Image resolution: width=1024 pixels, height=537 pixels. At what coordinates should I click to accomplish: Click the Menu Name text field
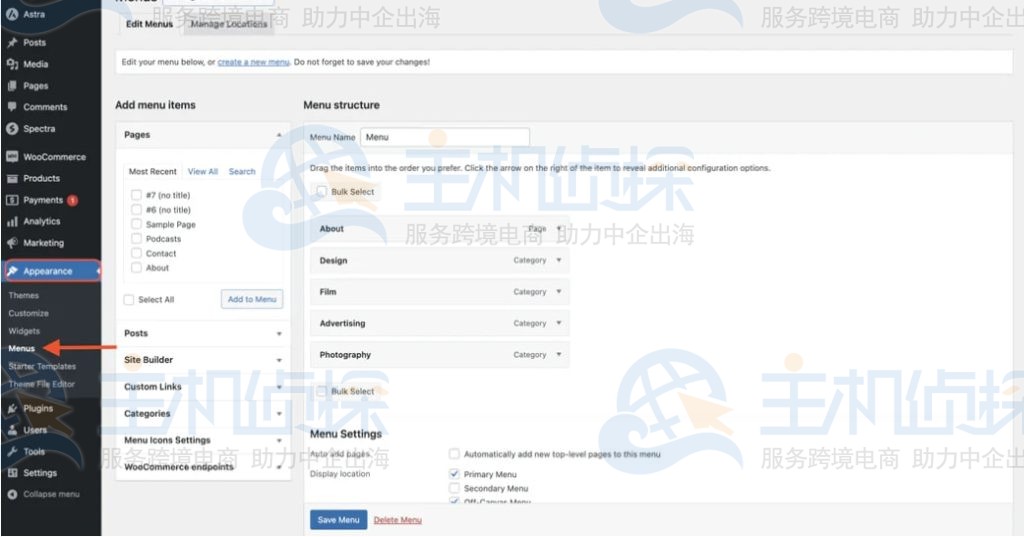[x=444, y=137]
